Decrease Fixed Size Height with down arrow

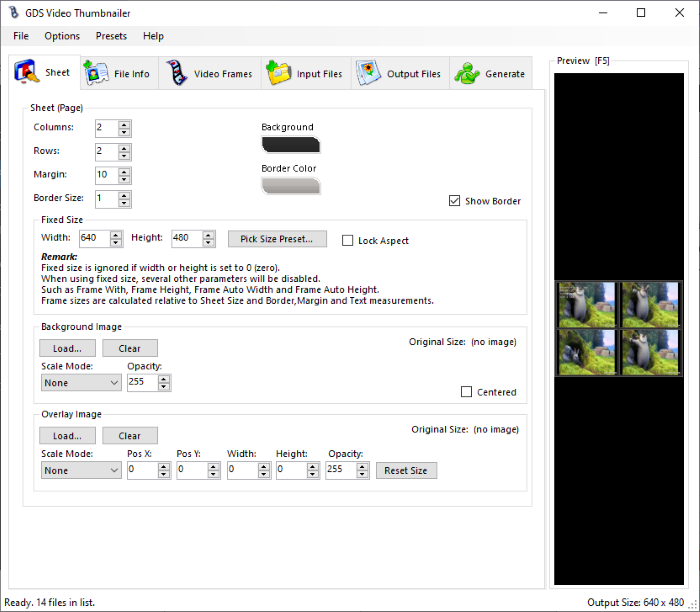[x=208, y=242]
